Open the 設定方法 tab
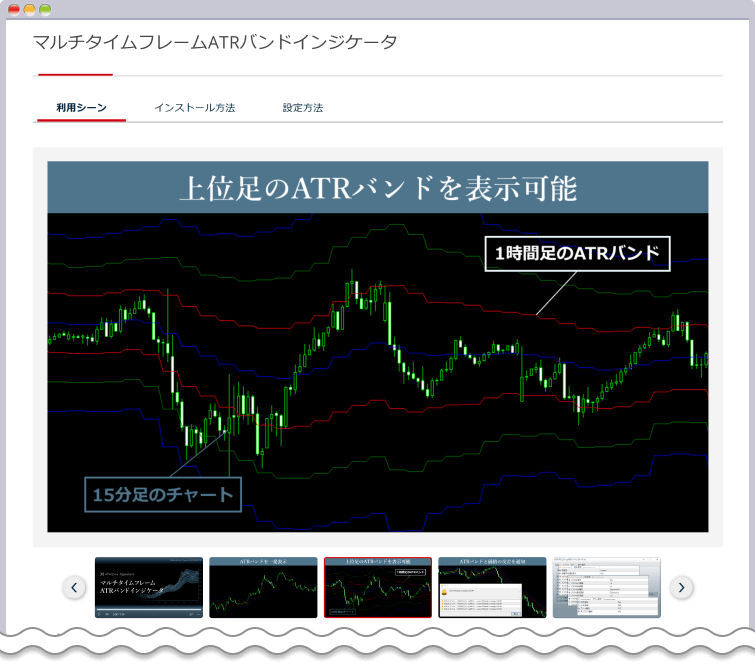The image size is (755, 665). pyautogui.click(x=303, y=107)
